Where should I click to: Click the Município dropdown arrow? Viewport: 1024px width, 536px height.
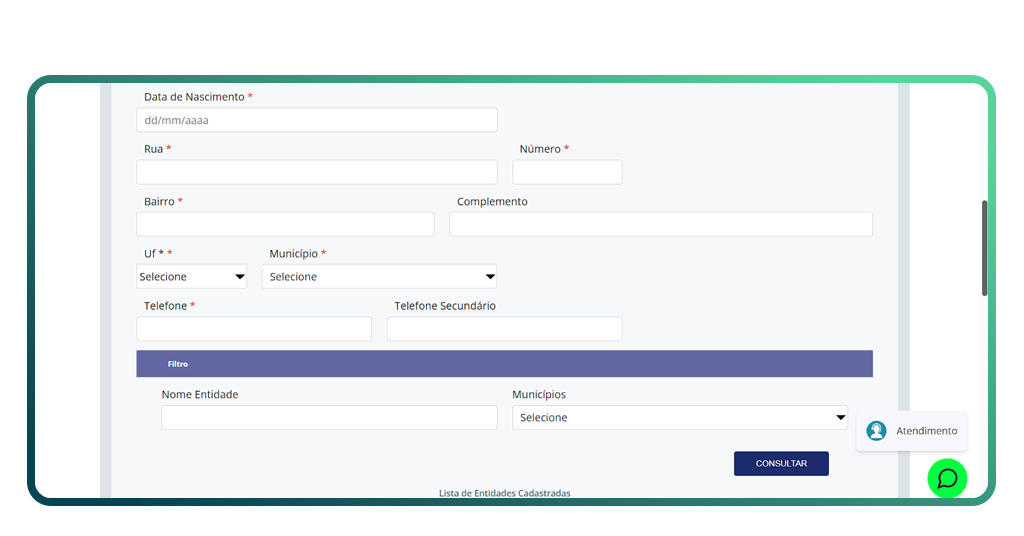point(490,277)
